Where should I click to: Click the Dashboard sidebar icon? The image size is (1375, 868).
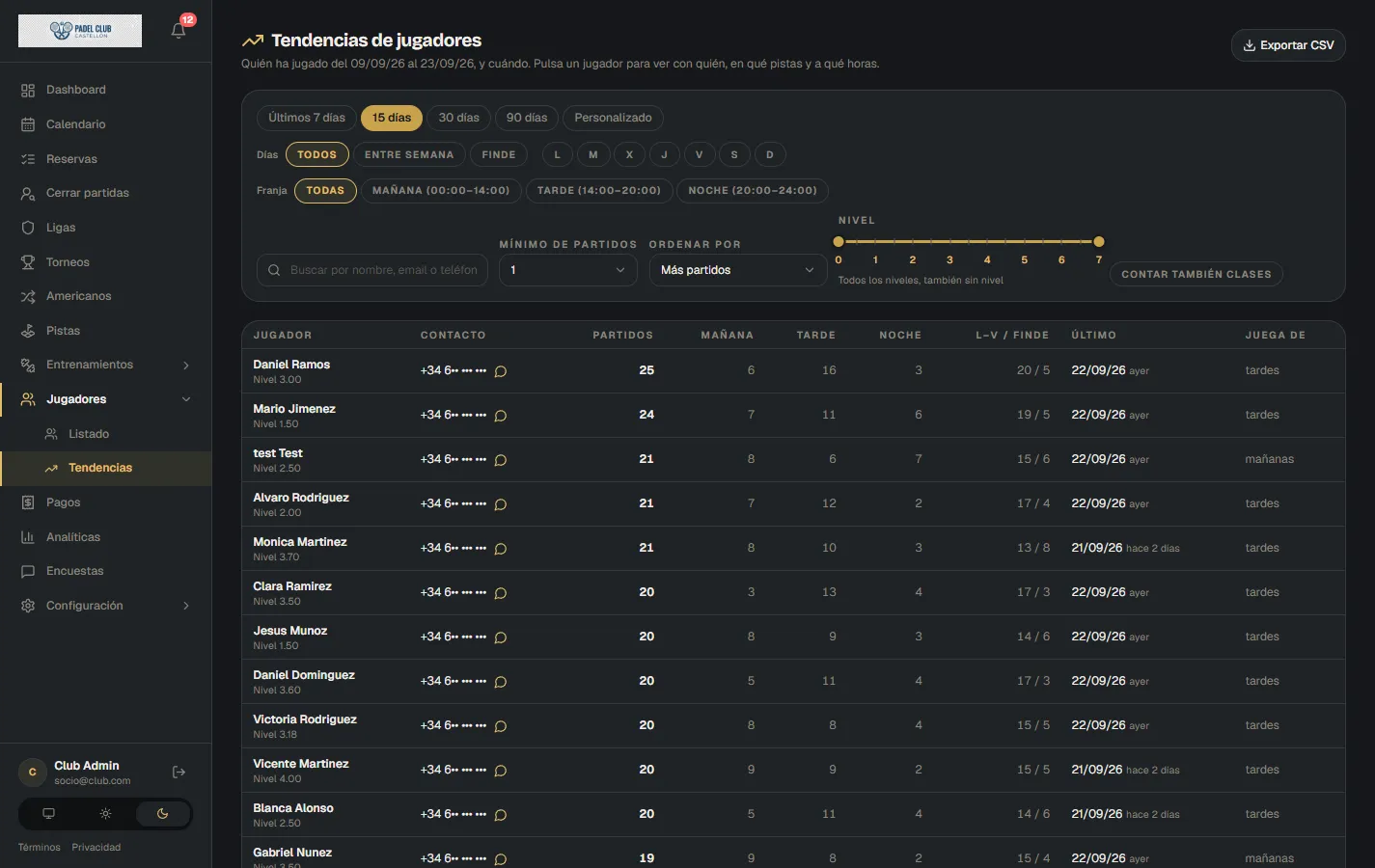[x=28, y=90]
